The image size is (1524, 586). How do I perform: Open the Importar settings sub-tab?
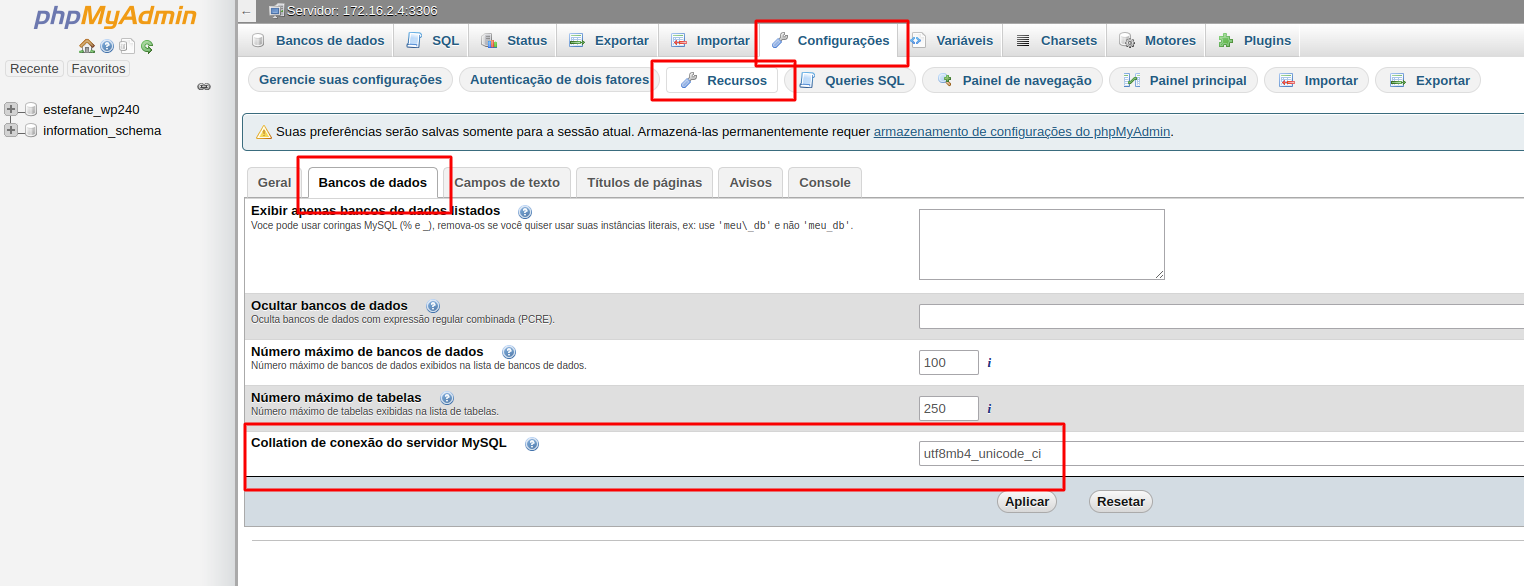(1317, 80)
